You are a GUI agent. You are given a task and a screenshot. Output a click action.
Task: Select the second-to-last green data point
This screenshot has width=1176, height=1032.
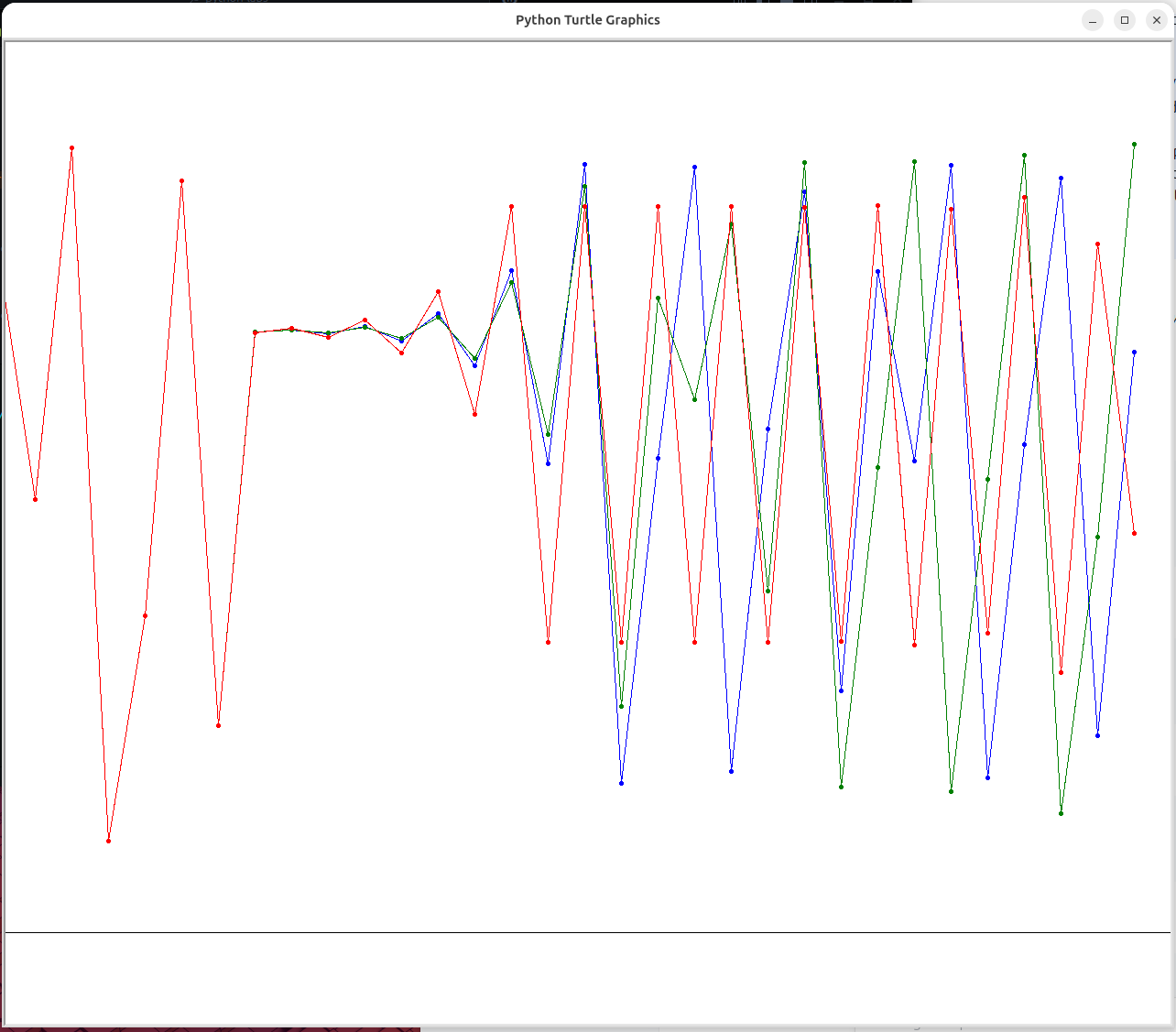click(1097, 537)
